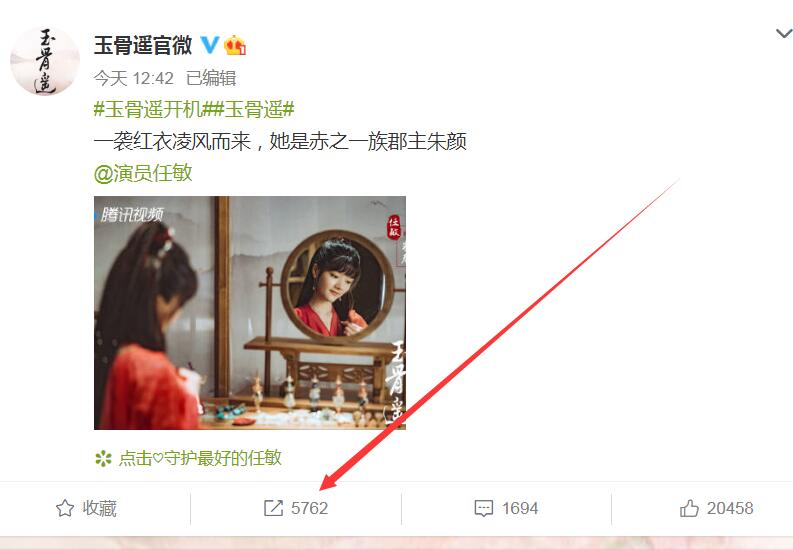Click the thumbs-up like icon
Viewport: 793px width, 550px height.
pos(689,508)
